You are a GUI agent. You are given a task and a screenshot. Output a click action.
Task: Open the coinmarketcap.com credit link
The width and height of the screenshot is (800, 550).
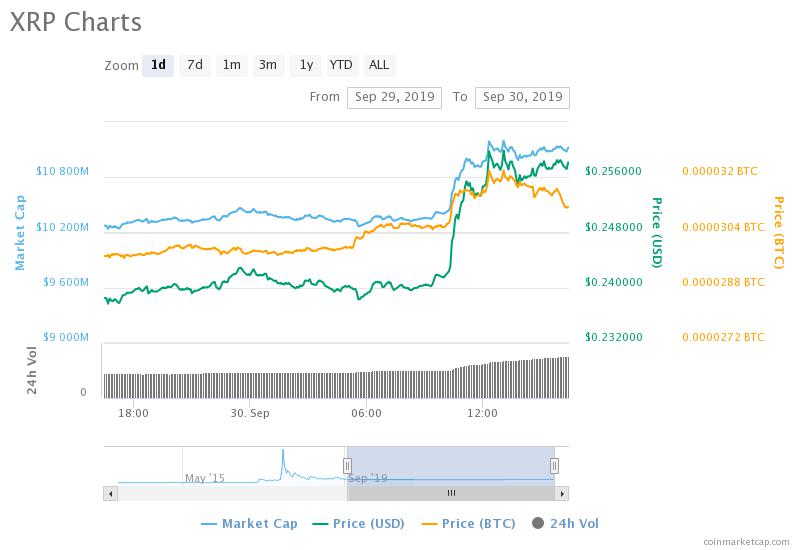click(x=746, y=542)
